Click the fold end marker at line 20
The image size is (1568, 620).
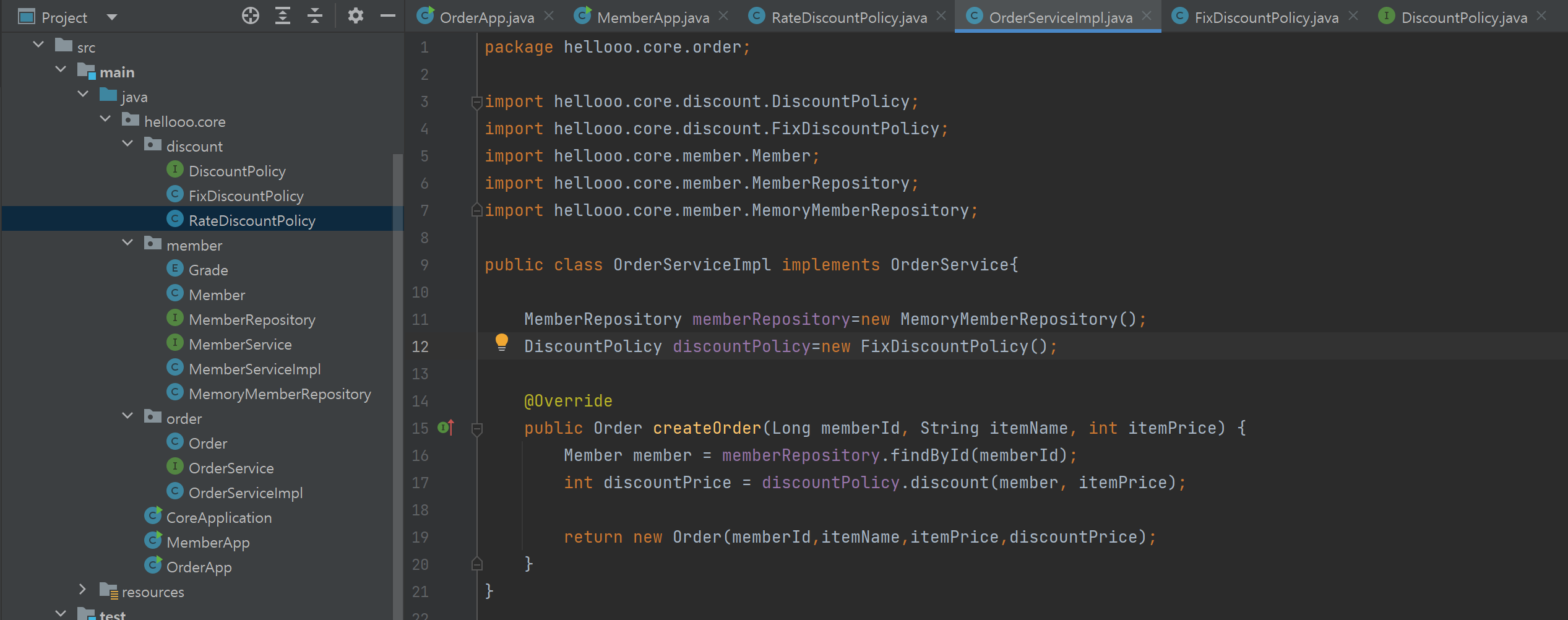point(476,564)
